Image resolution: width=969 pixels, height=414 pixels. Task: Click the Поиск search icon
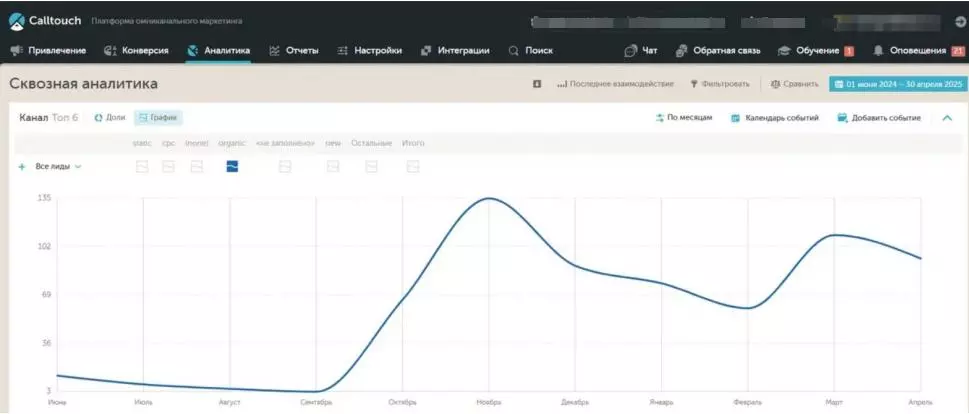point(514,51)
